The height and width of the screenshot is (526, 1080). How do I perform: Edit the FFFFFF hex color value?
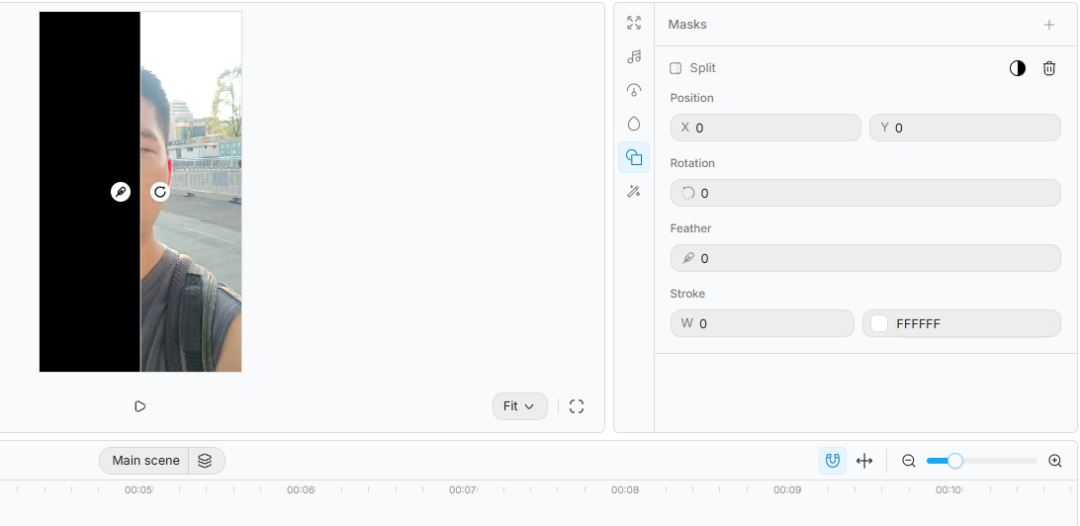coord(918,324)
